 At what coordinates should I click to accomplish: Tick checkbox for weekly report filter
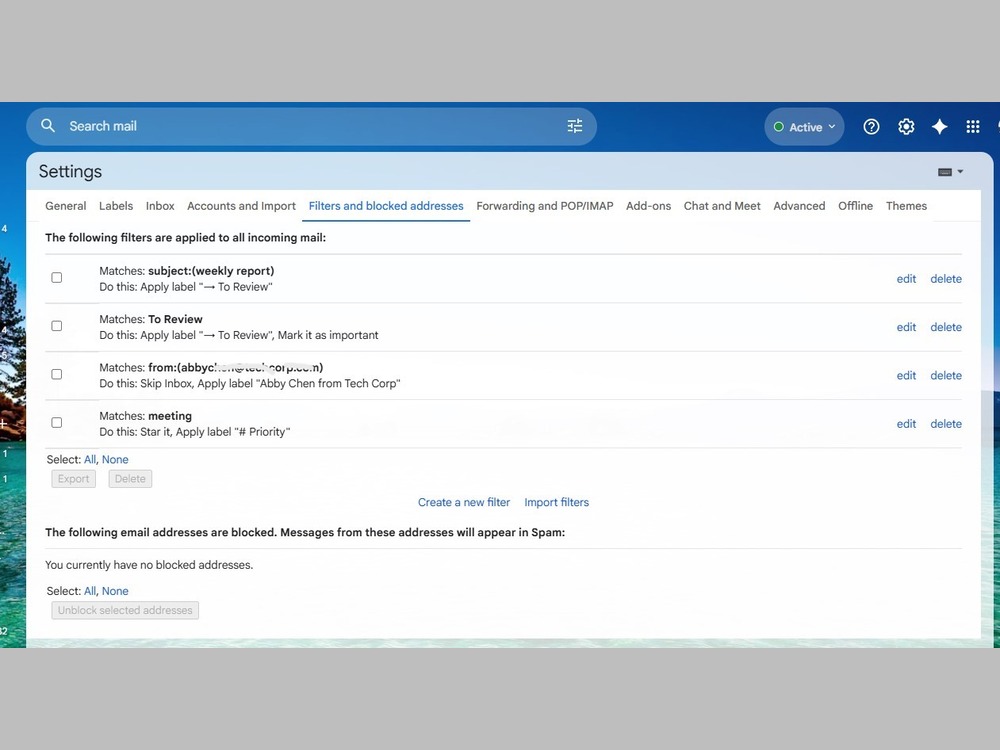(x=57, y=277)
